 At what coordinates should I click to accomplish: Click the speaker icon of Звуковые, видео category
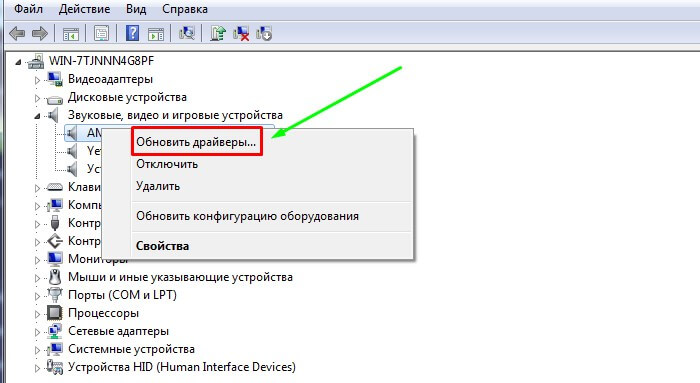pos(54,115)
